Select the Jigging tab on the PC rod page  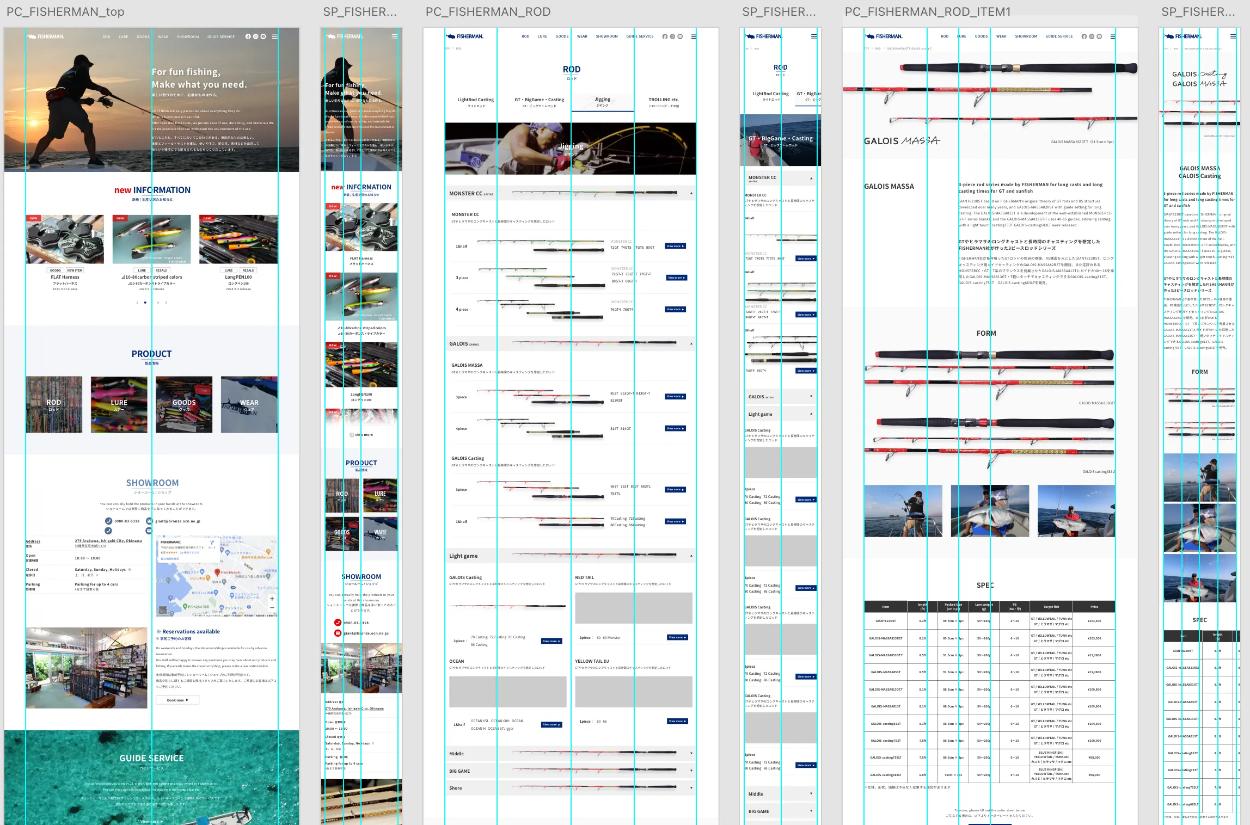point(602,101)
